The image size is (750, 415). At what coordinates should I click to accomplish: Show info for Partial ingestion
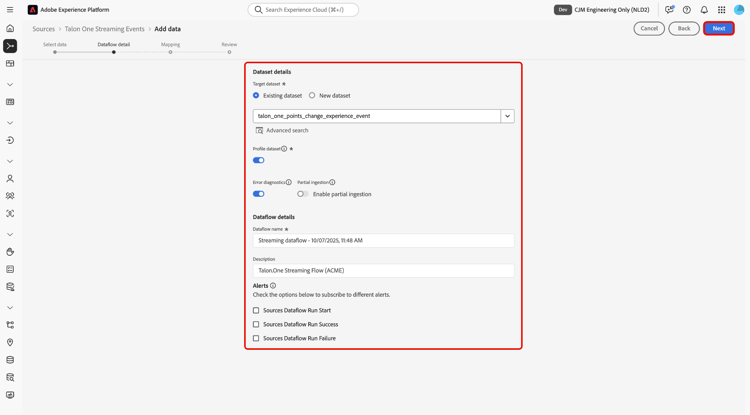tap(332, 182)
